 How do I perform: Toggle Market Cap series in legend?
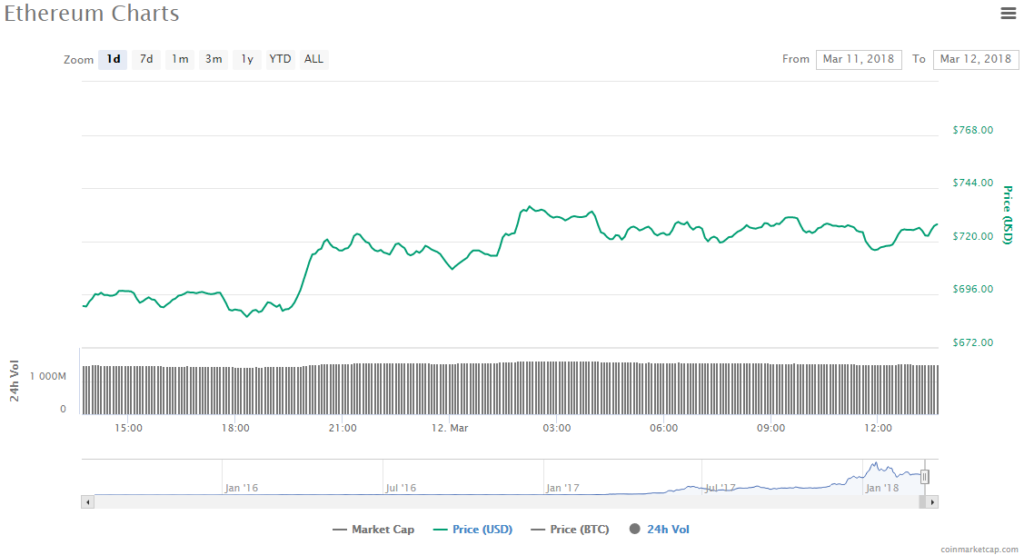tap(373, 529)
